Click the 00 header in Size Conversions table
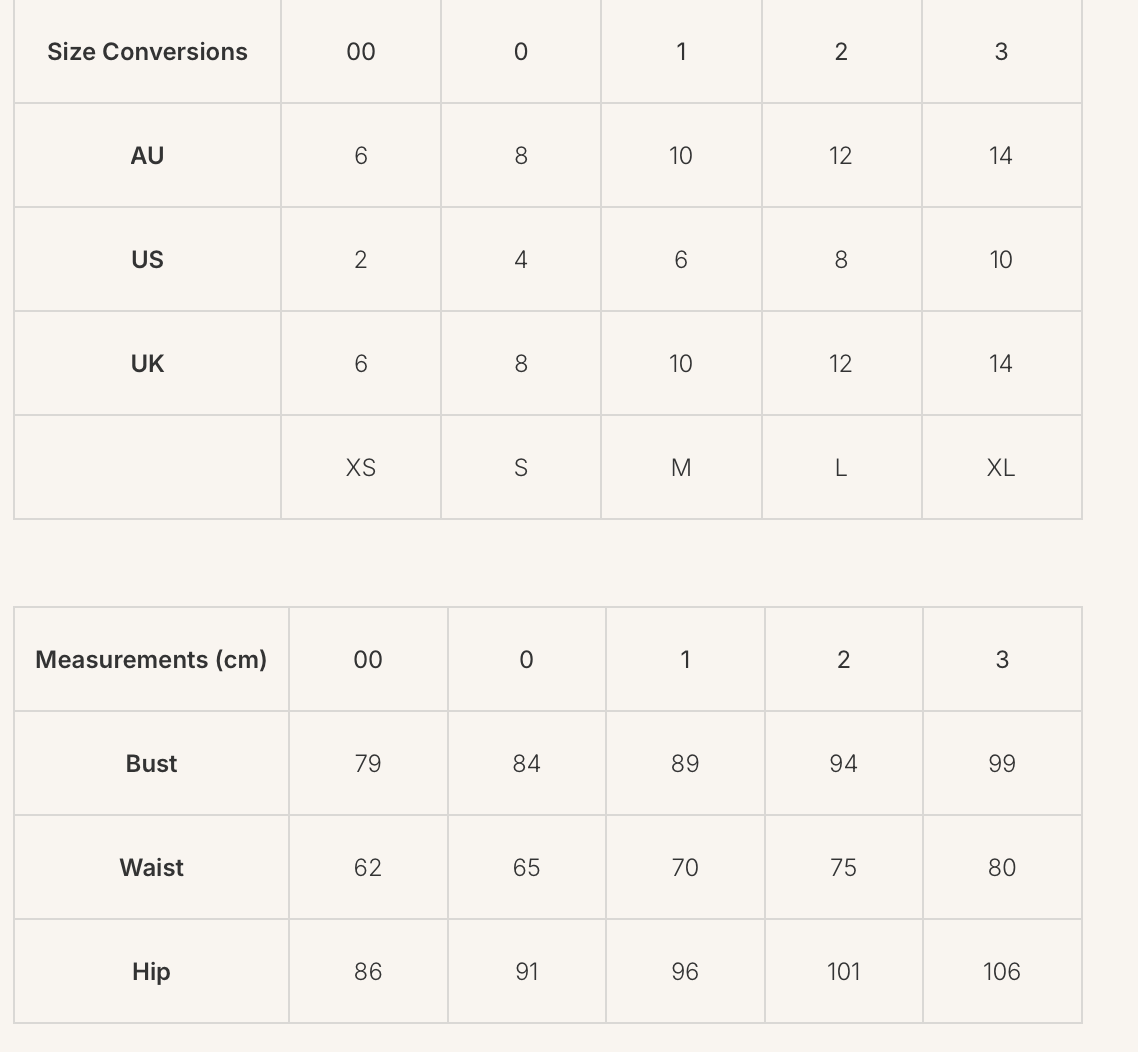The image size is (1138, 1052). click(x=361, y=52)
